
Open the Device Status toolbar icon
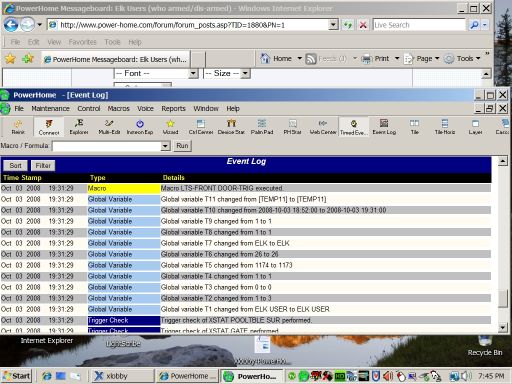tap(231, 127)
